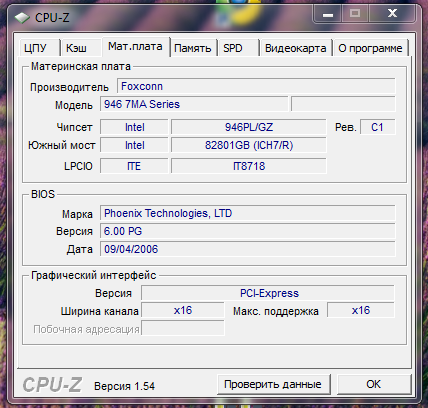428x408 pixels.
Task: Select the revision C1 value
Action: click(x=378, y=127)
